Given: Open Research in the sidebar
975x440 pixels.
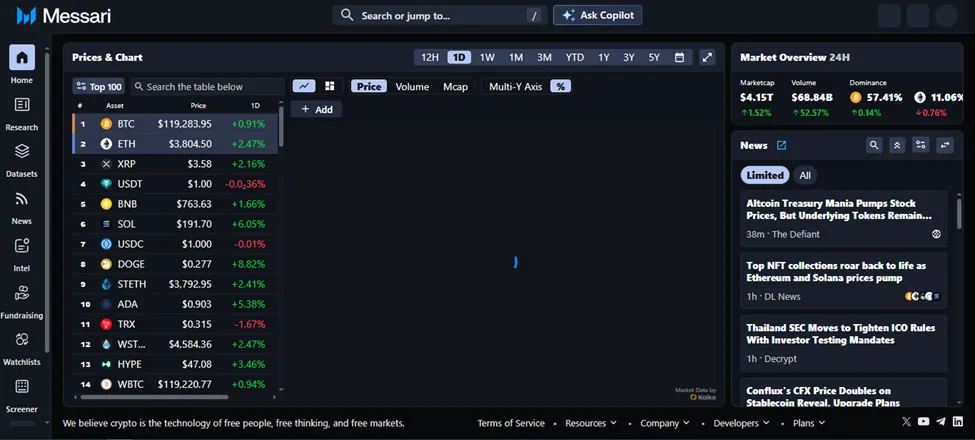Looking at the screenshot, I should click(x=22, y=104).
